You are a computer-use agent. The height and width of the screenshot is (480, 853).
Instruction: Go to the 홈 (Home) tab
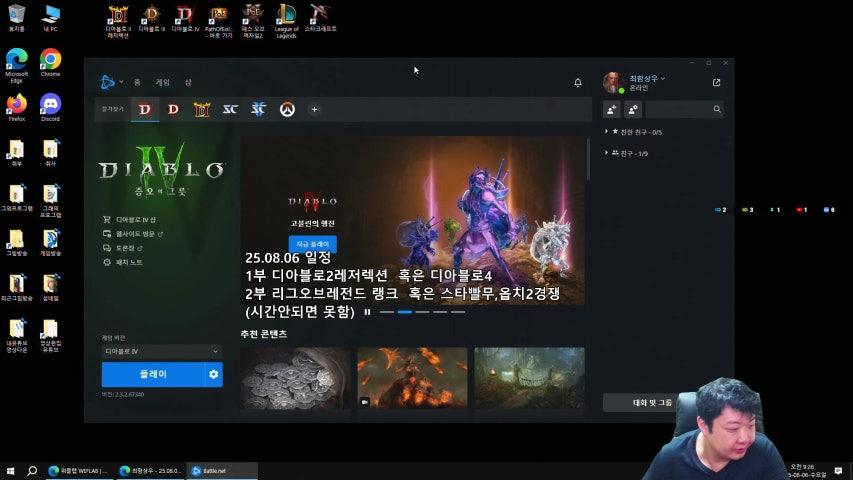[x=137, y=82]
